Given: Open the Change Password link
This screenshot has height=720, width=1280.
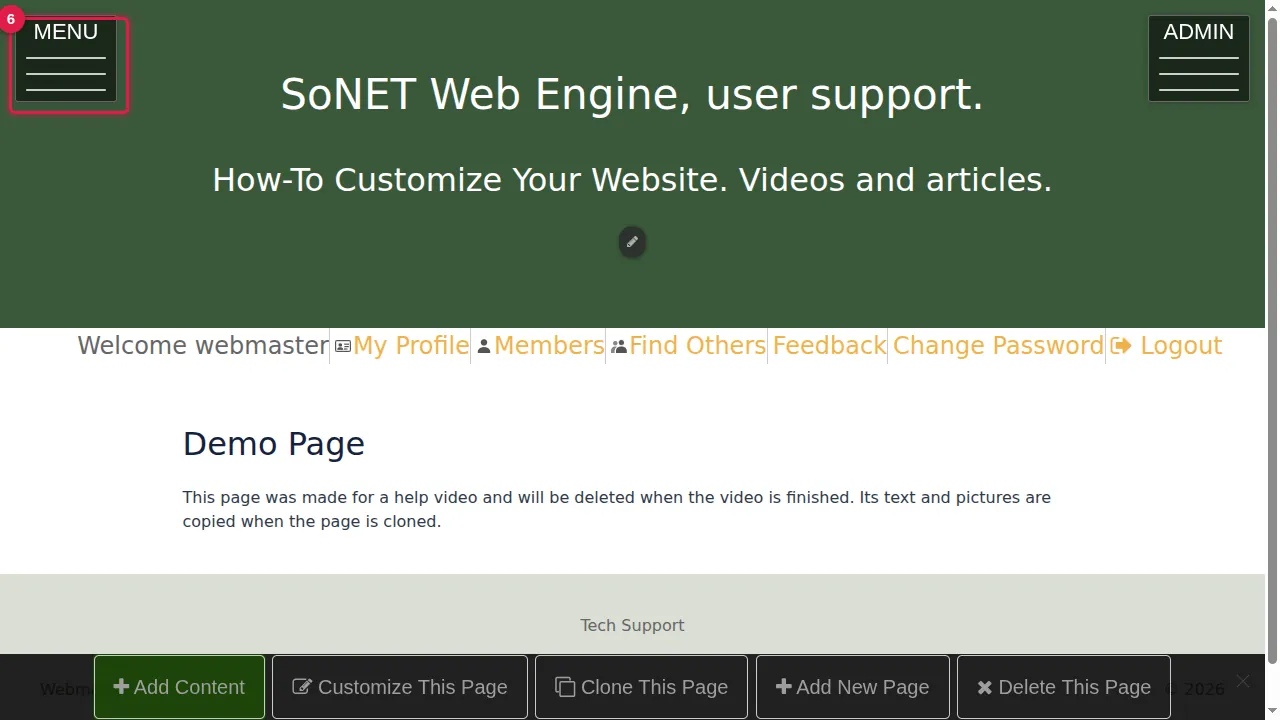Looking at the screenshot, I should click(998, 346).
